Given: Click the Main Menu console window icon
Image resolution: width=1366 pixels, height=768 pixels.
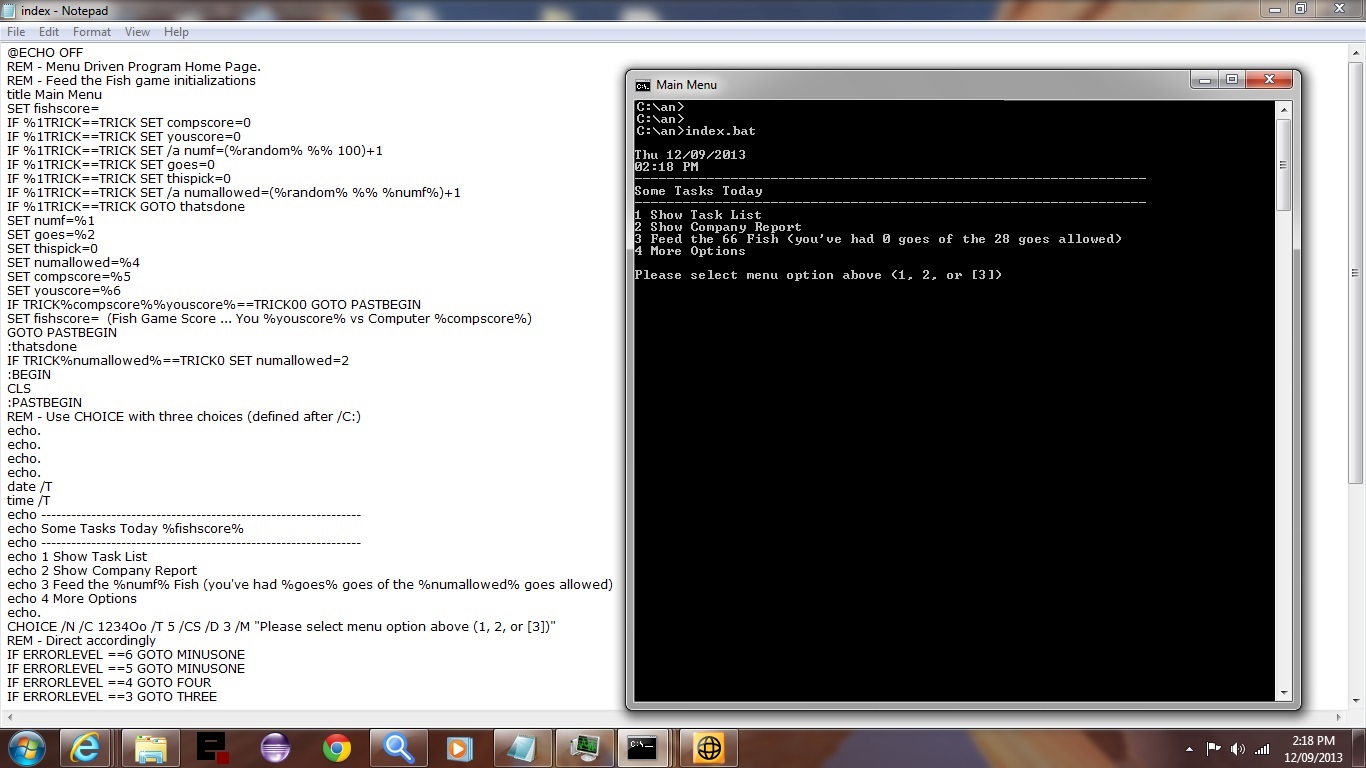Looking at the screenshot, I should pyautogui.click(x=643, y=85).
